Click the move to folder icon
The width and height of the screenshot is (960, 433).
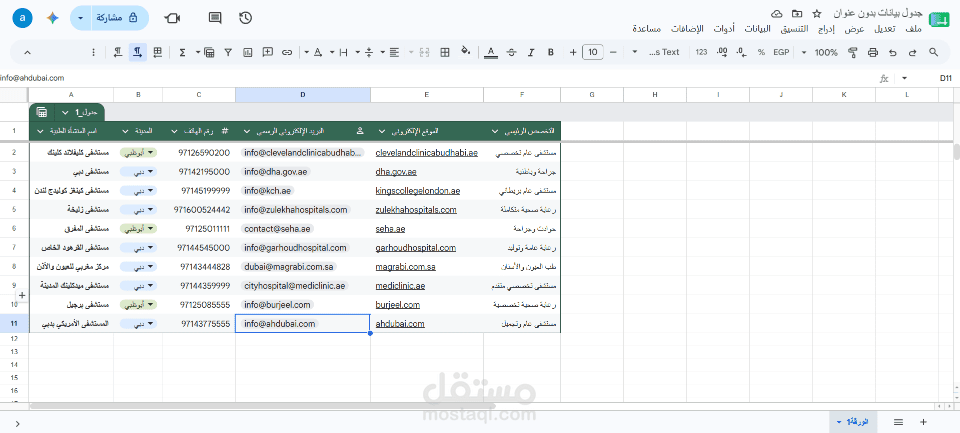coord(797,13)
